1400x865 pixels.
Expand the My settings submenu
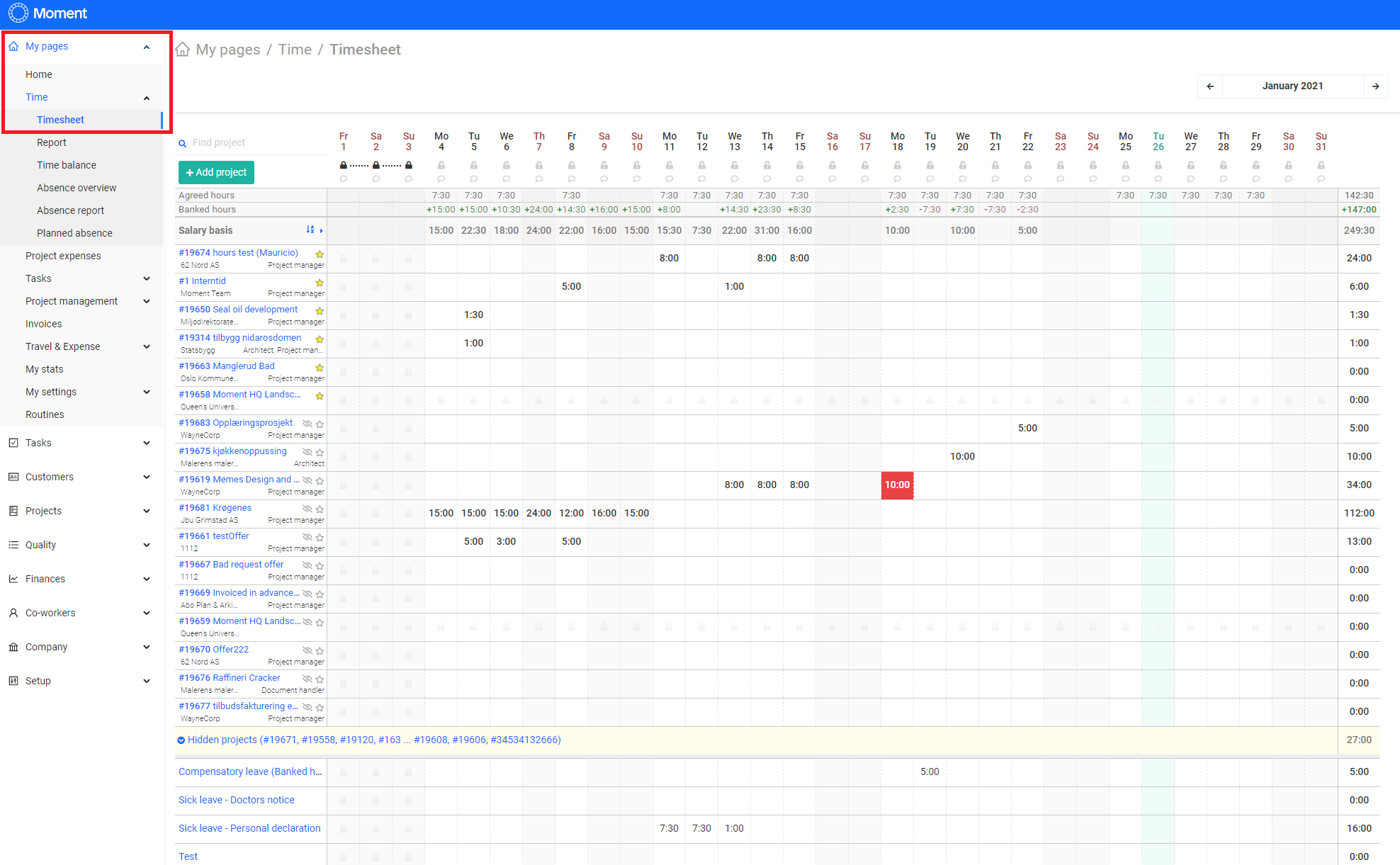click(147, 392)
